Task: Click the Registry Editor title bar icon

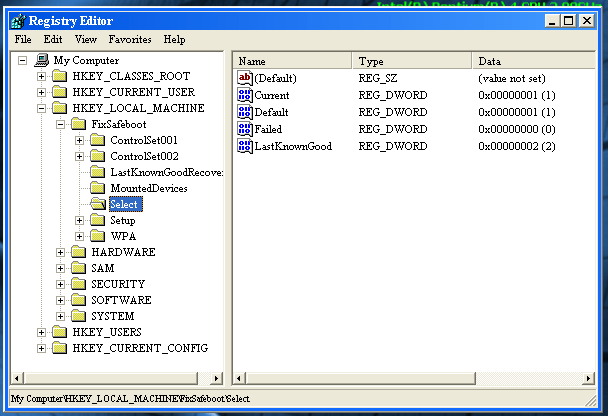Action: coord(18,21)
